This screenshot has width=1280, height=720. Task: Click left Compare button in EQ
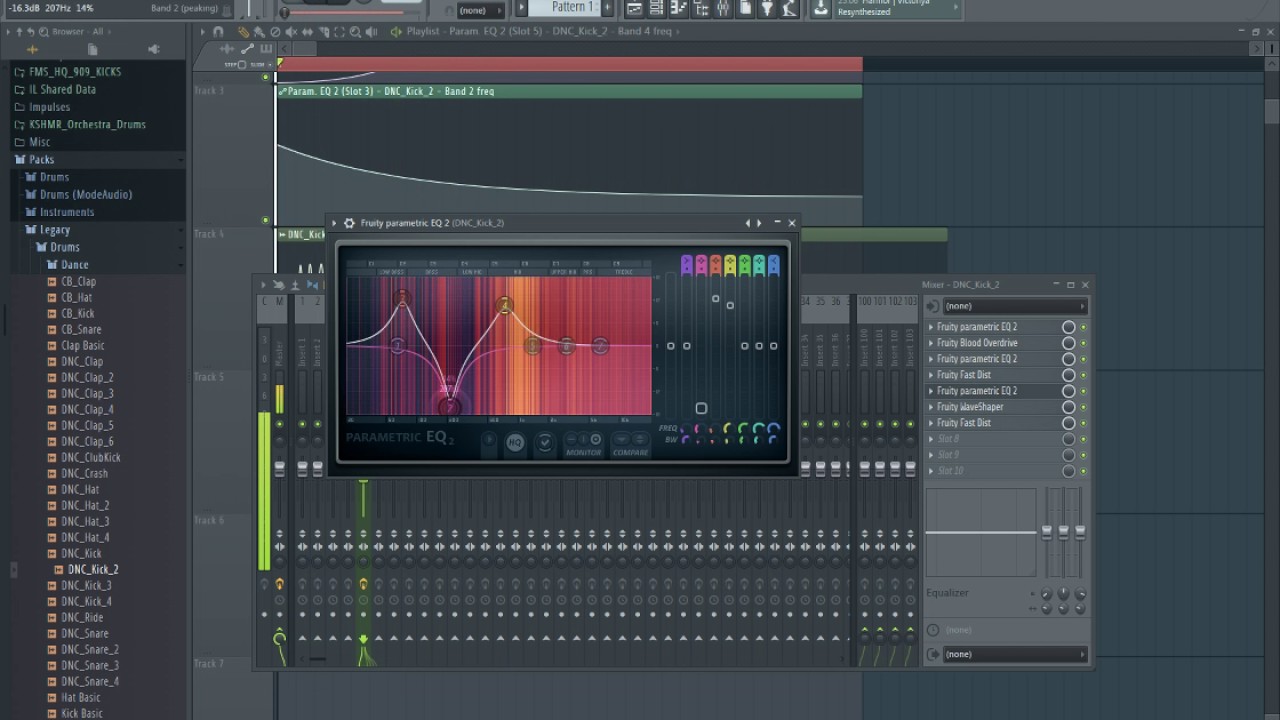pos(622,439)
